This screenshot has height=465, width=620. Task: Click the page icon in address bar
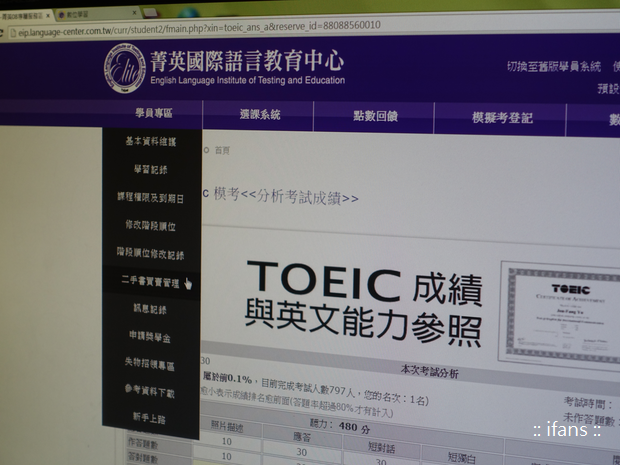click(x=13, y=33)
